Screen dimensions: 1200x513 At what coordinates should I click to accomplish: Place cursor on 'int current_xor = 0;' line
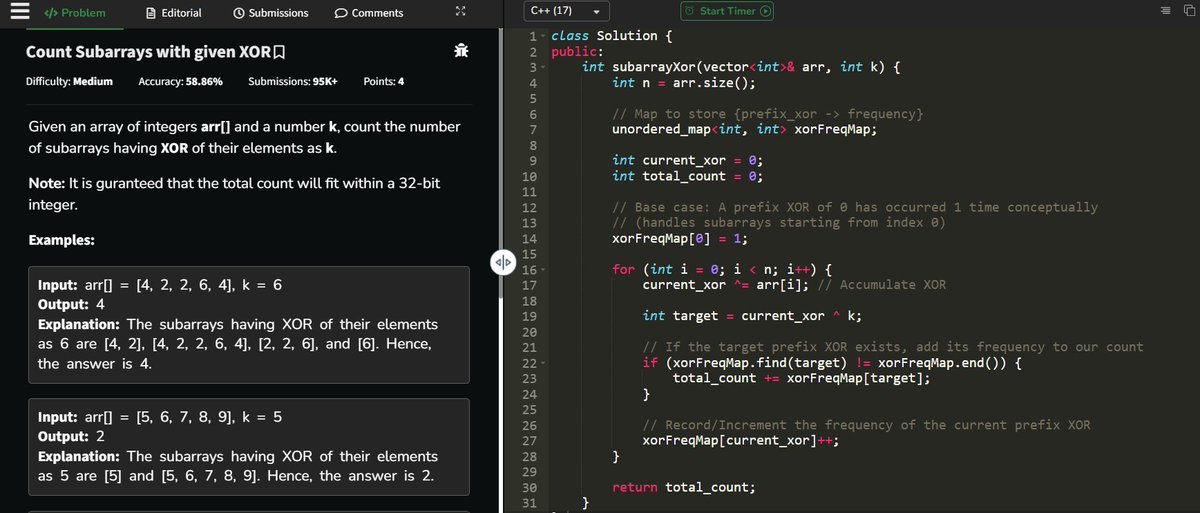click(x=688, y=160)
